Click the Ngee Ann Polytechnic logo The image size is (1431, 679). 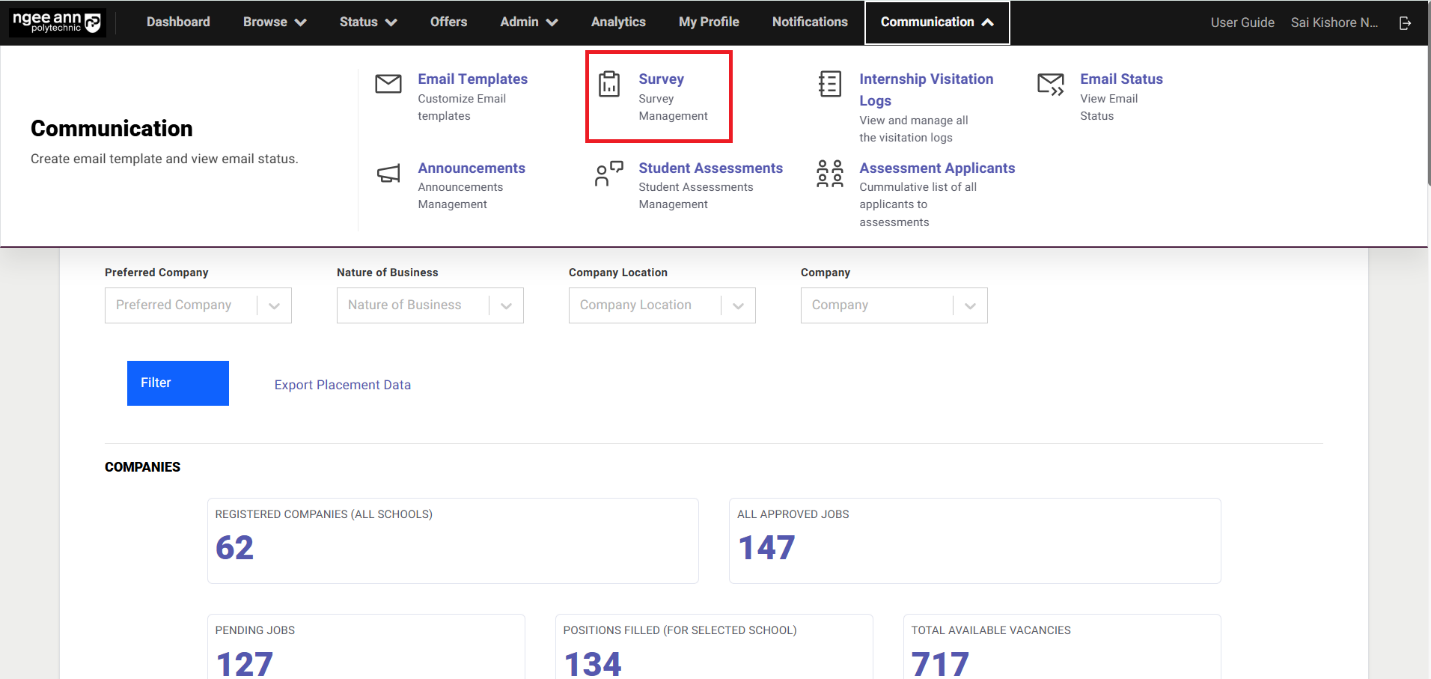tap(57, 23)
